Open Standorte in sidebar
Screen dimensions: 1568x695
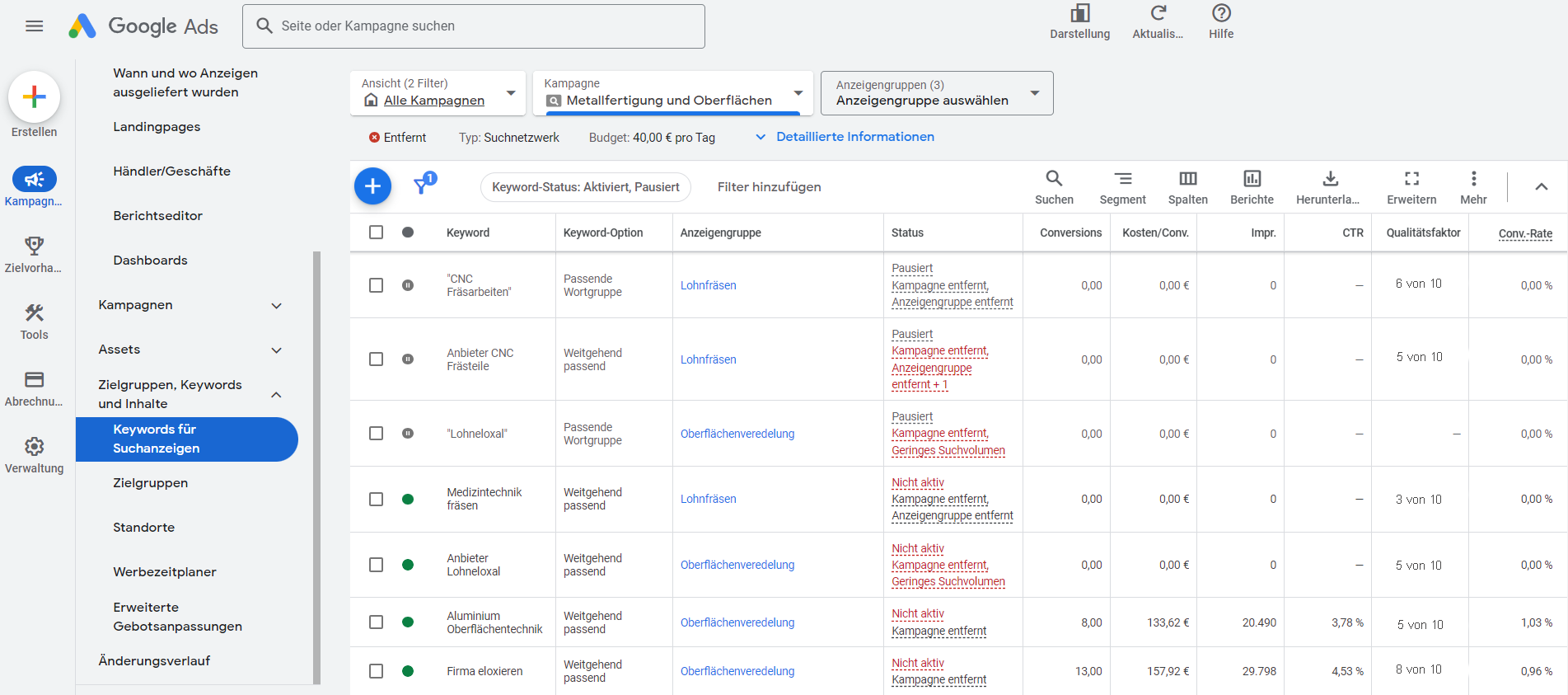click(x=143, y=528)
